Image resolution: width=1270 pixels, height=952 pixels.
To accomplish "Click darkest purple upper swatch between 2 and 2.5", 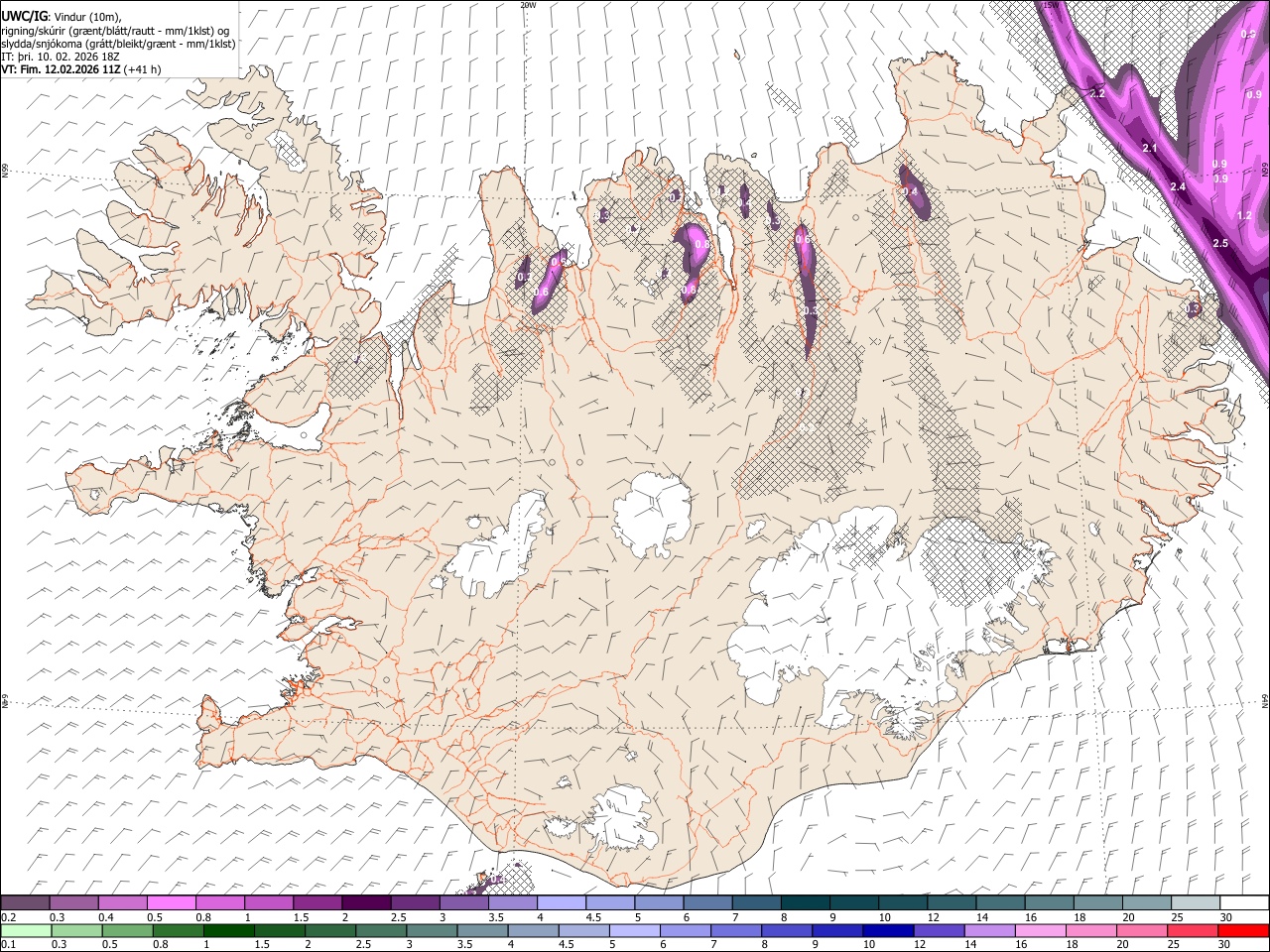I will 365,903.
